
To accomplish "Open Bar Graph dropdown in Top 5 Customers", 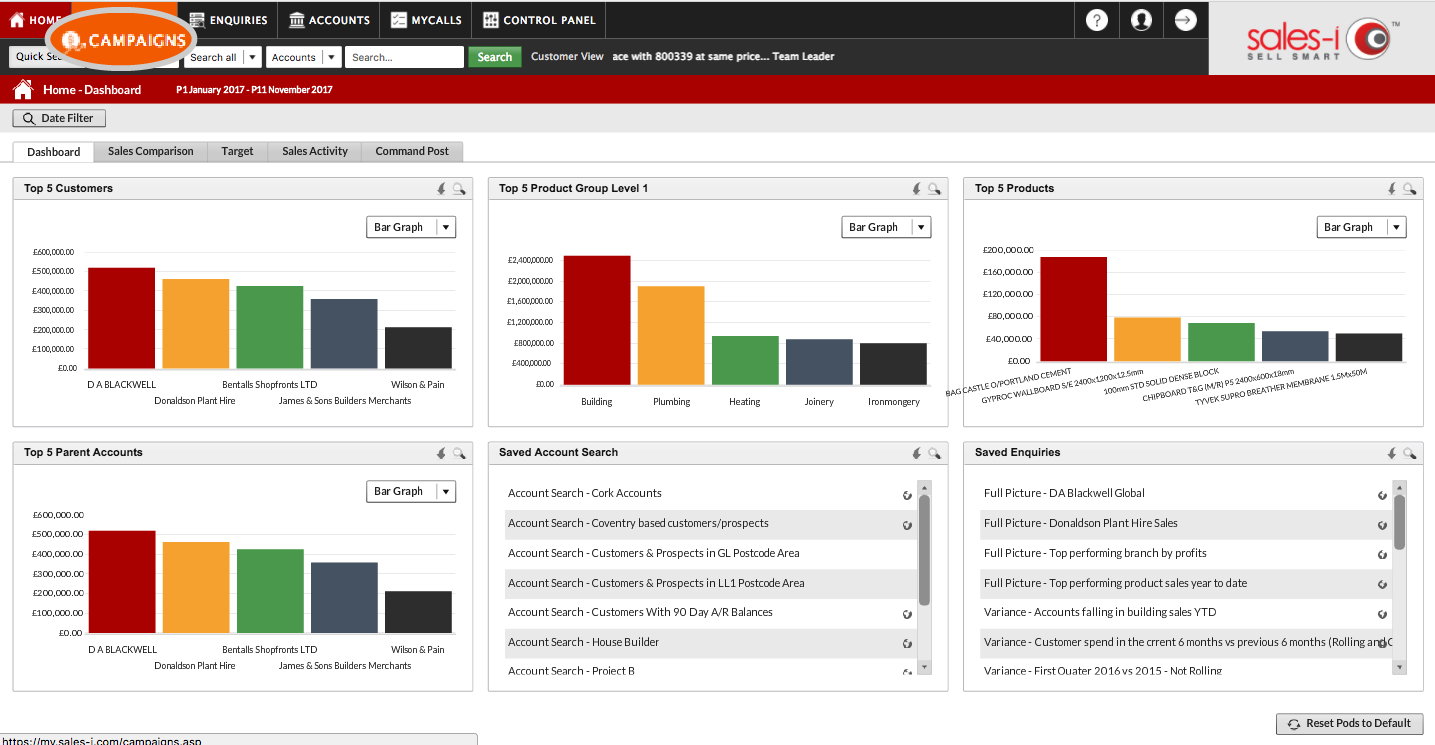I will click(411, 227).
